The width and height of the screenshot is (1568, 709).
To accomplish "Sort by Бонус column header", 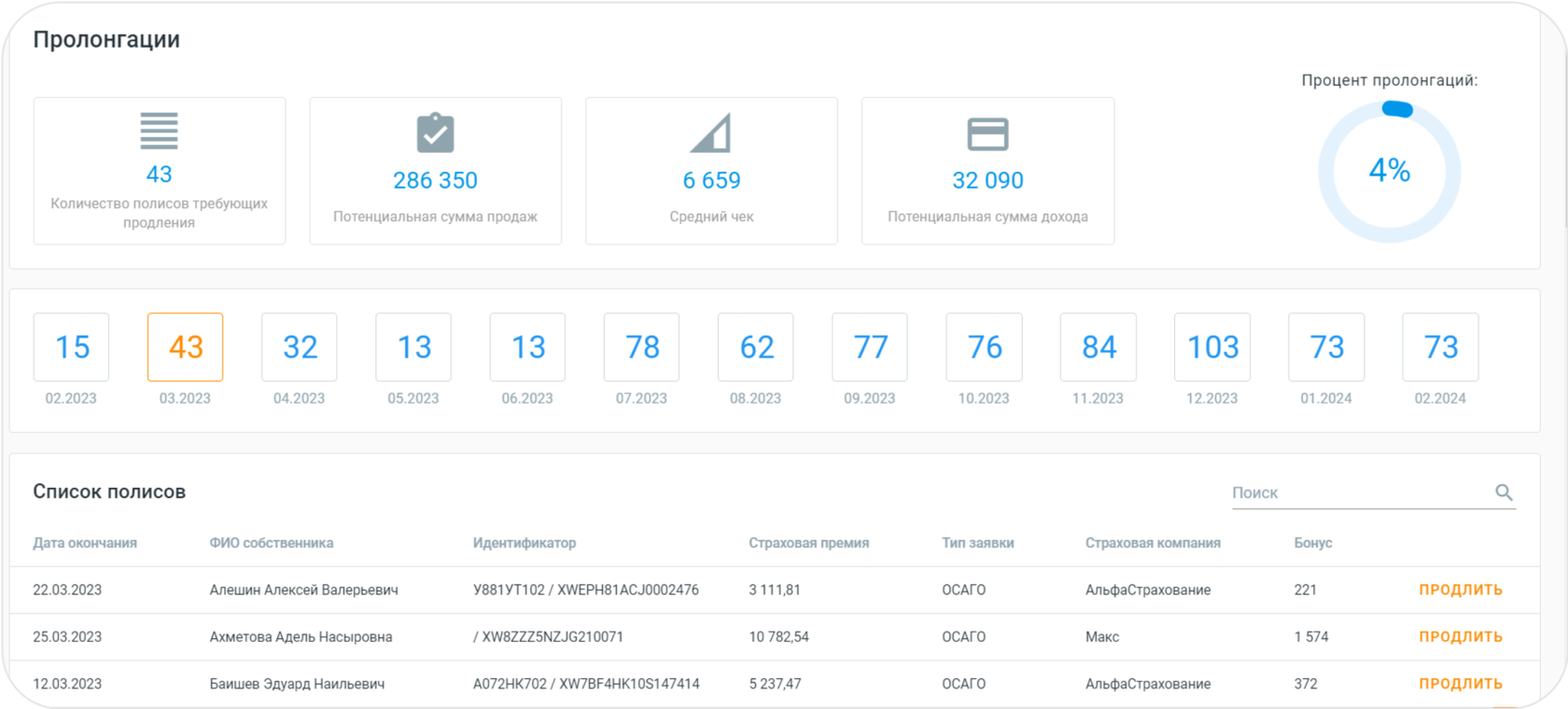I will click(1313, 543).
